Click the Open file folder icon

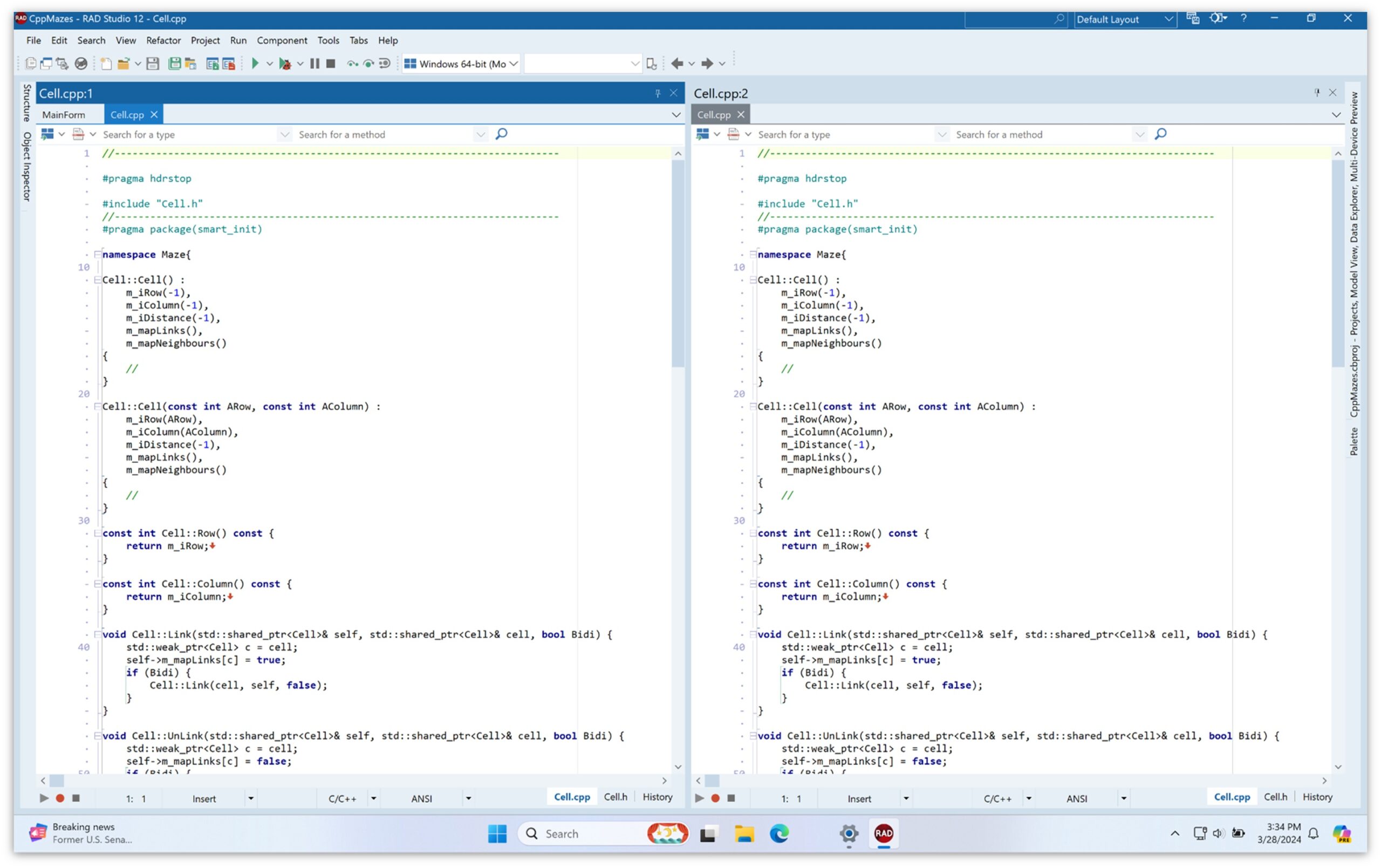[x=123, y=64]
